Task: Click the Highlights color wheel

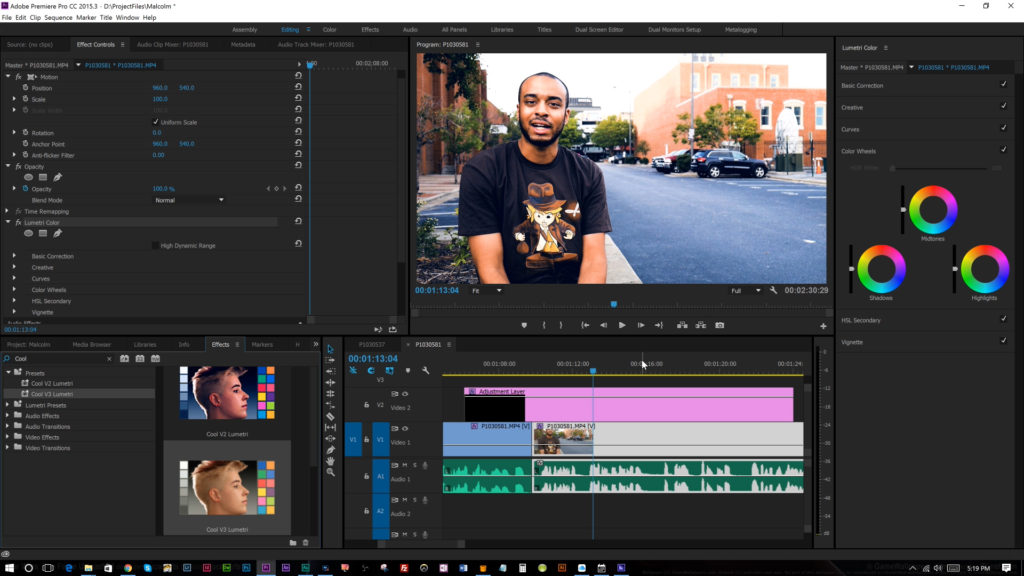Action: coord(984,268)
